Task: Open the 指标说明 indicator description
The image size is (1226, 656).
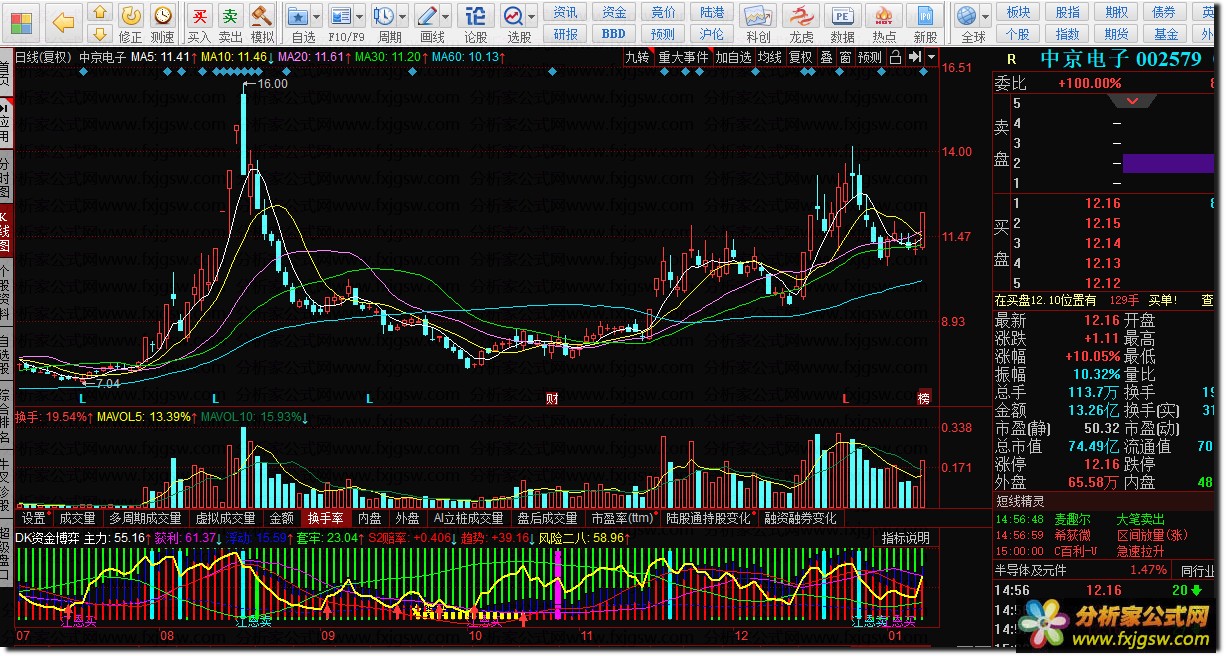Action: pyautogui.click(x=906, y=538)
